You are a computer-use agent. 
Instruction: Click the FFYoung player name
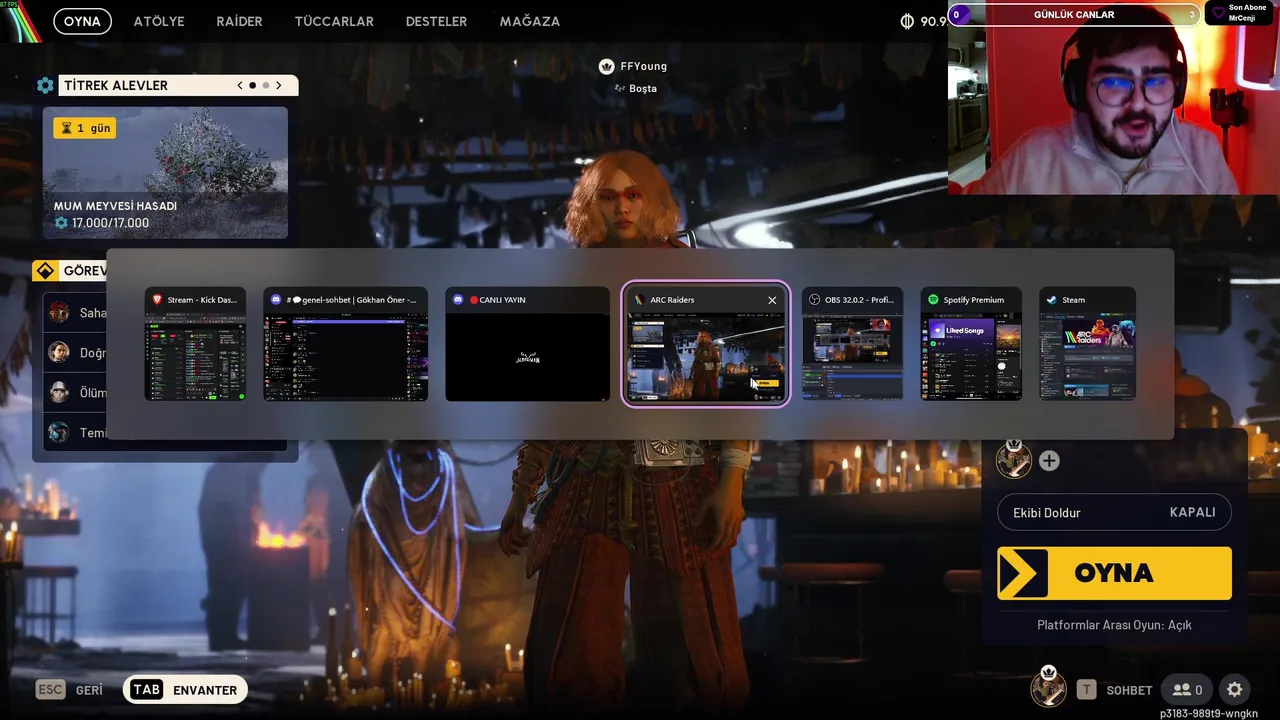pyautogui.click(x=643, y=66)
